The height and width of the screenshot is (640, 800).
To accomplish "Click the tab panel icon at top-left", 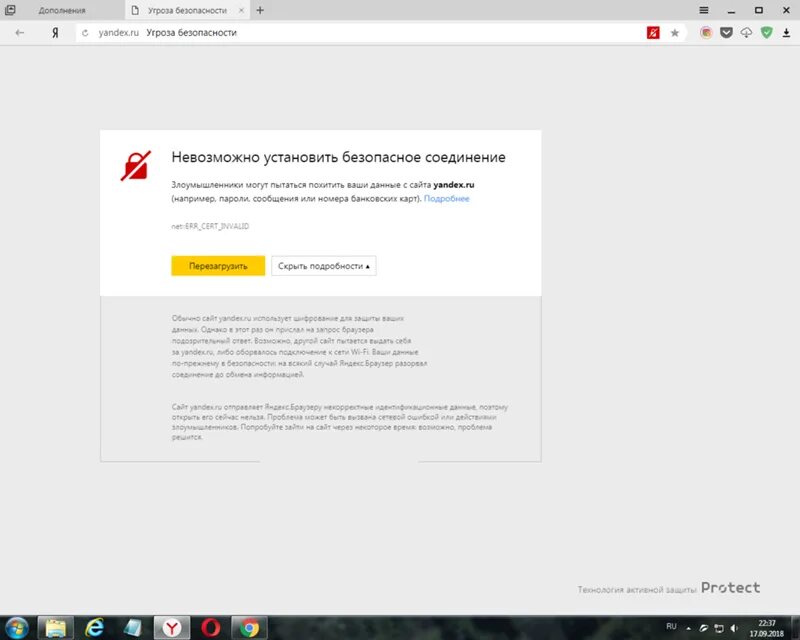I will click(10, 10).
